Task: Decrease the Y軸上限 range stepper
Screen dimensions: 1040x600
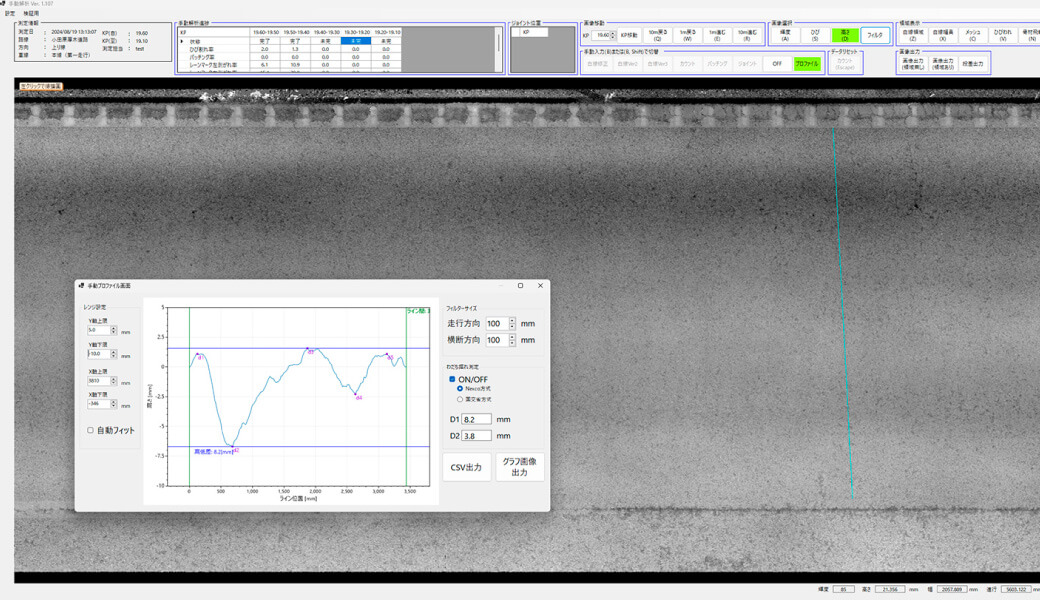Action: pyautogui.click(x=114, y=333)
